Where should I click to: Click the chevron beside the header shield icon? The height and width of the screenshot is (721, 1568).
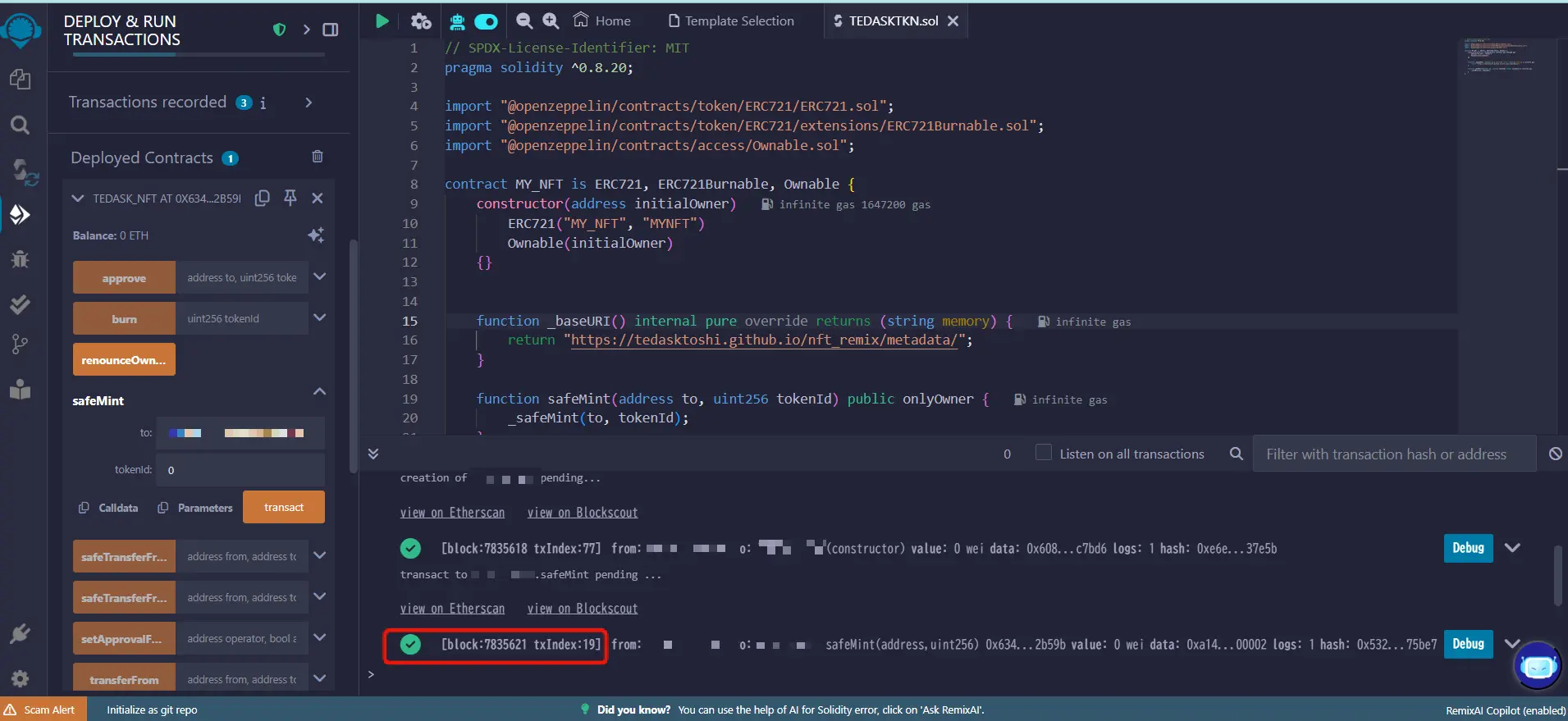pos(306,30)
